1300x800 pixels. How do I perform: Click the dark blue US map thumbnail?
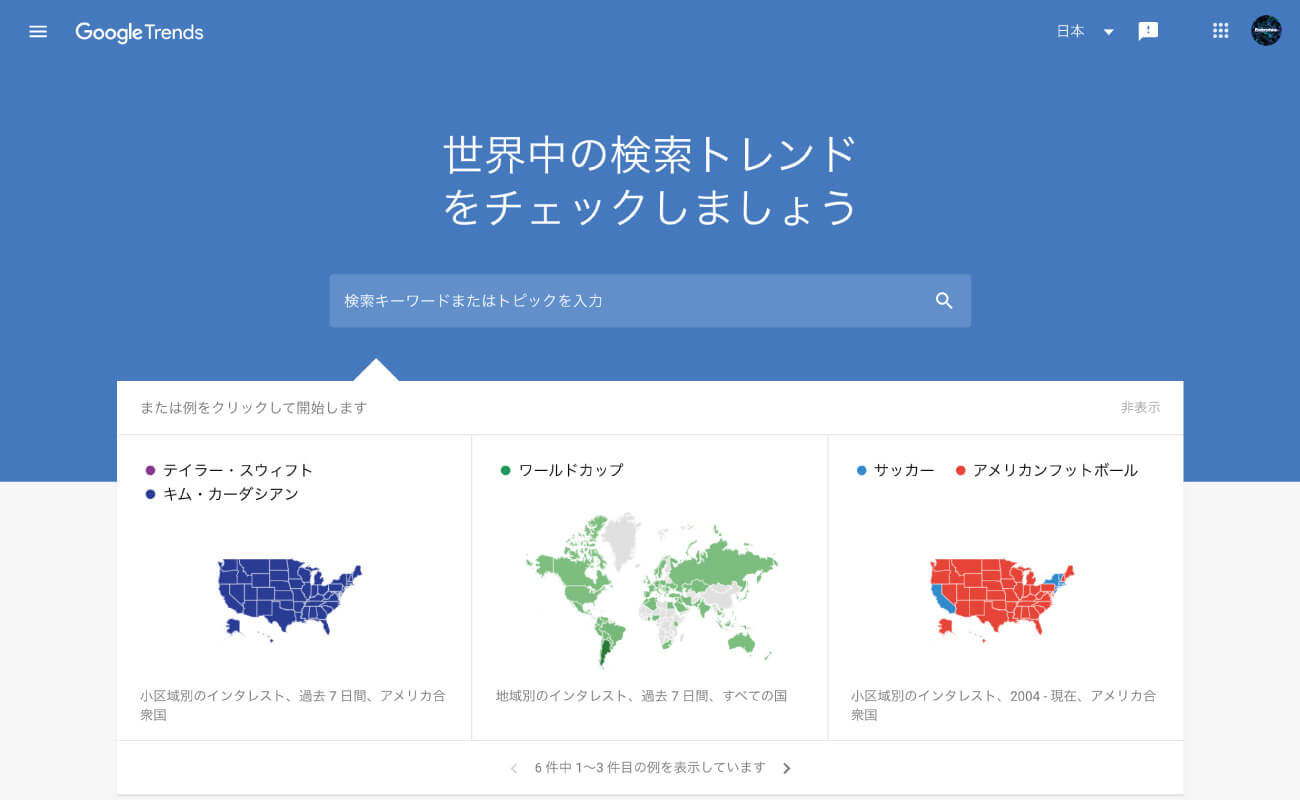[x=289, y=599]
